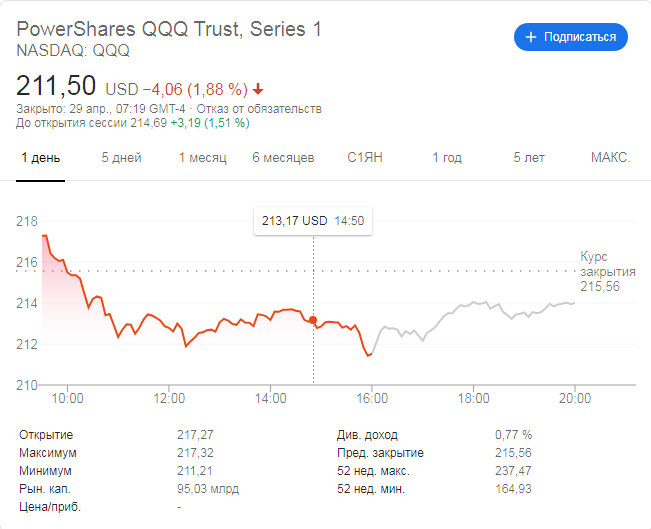This screenshot has height=529, width=651.
Task: Open the 5 лет chart range
Action: point(529,158)
